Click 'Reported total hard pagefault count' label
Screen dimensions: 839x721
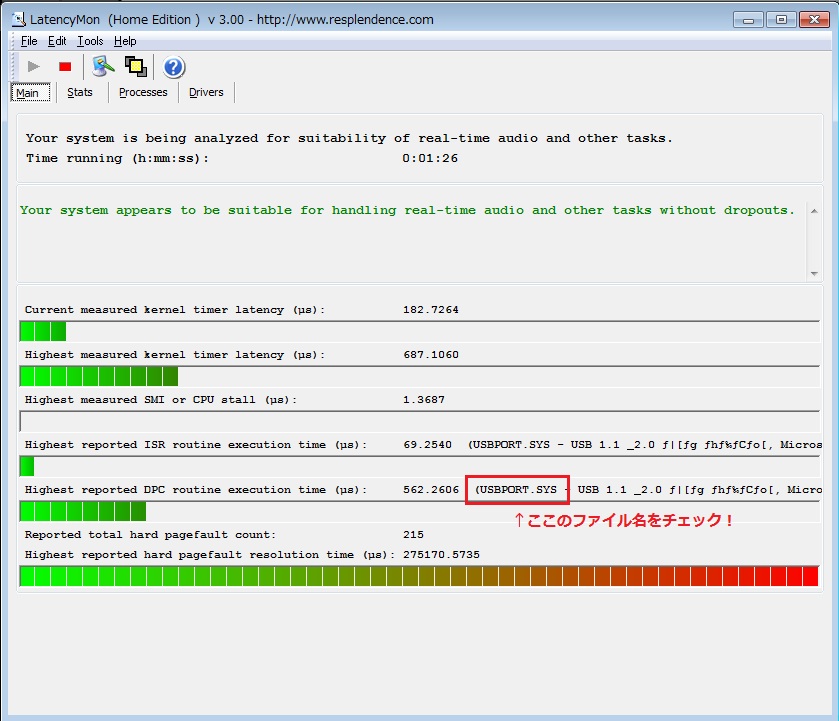[150, 535]
